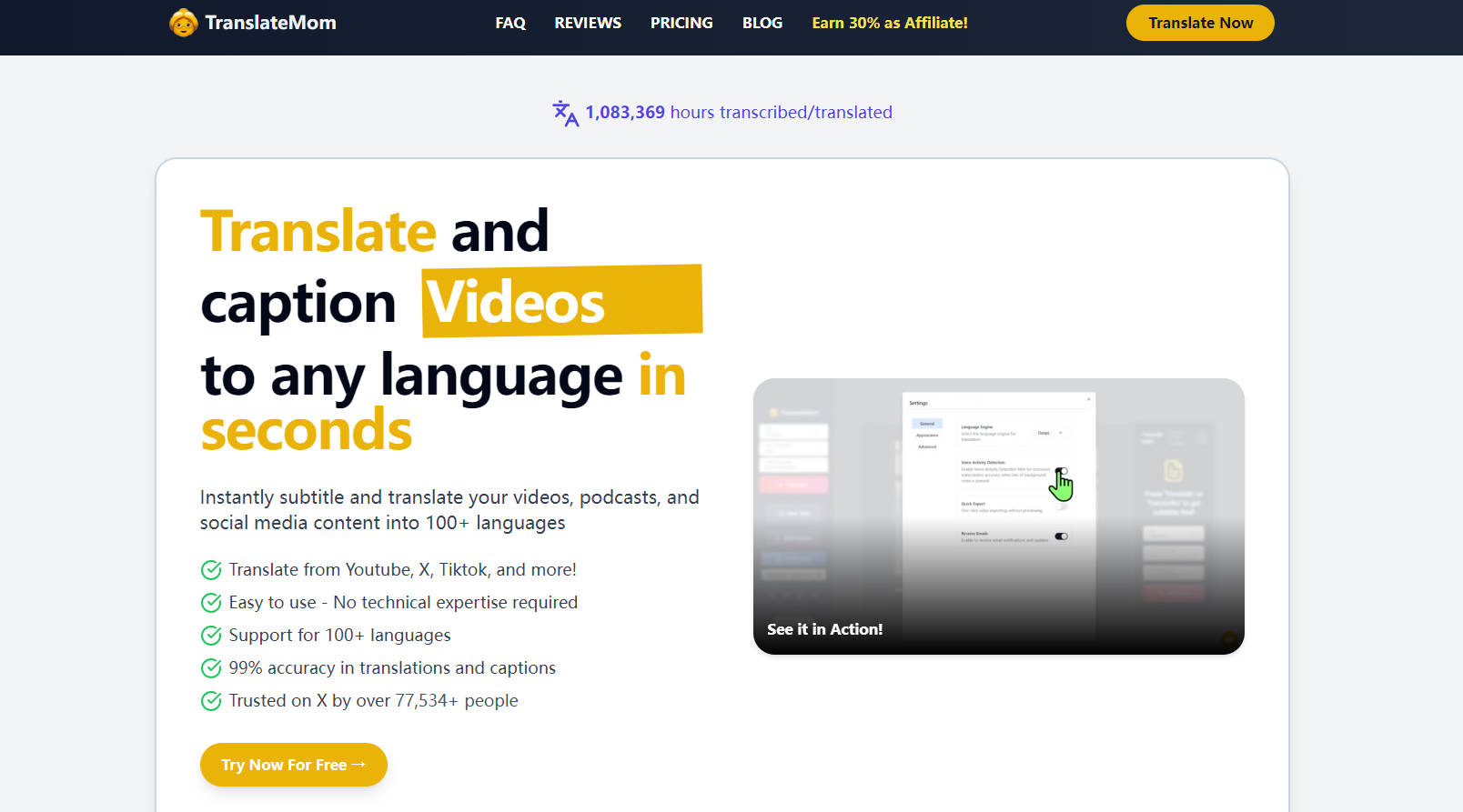Screen dimensions: 1463x812
Task: Open the DeepL language engine dropdown in preview
Action: click(1049, 433)
